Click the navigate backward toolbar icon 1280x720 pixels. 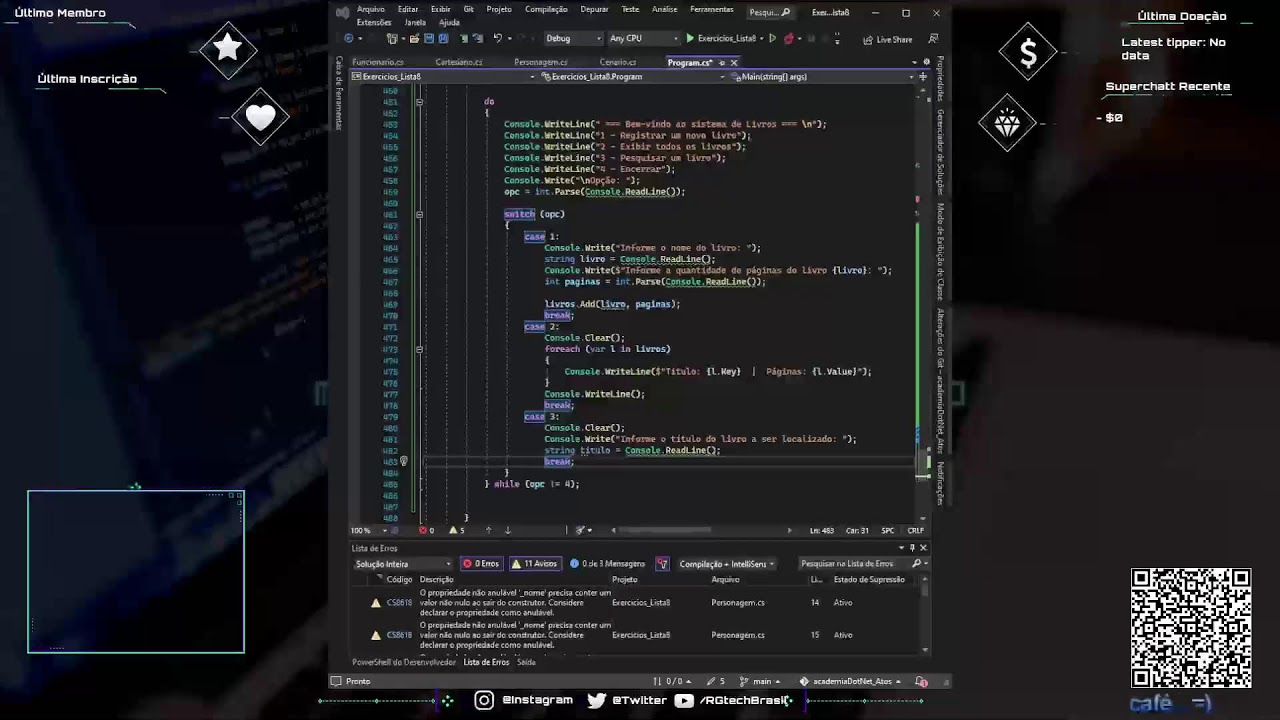[348, 39]
